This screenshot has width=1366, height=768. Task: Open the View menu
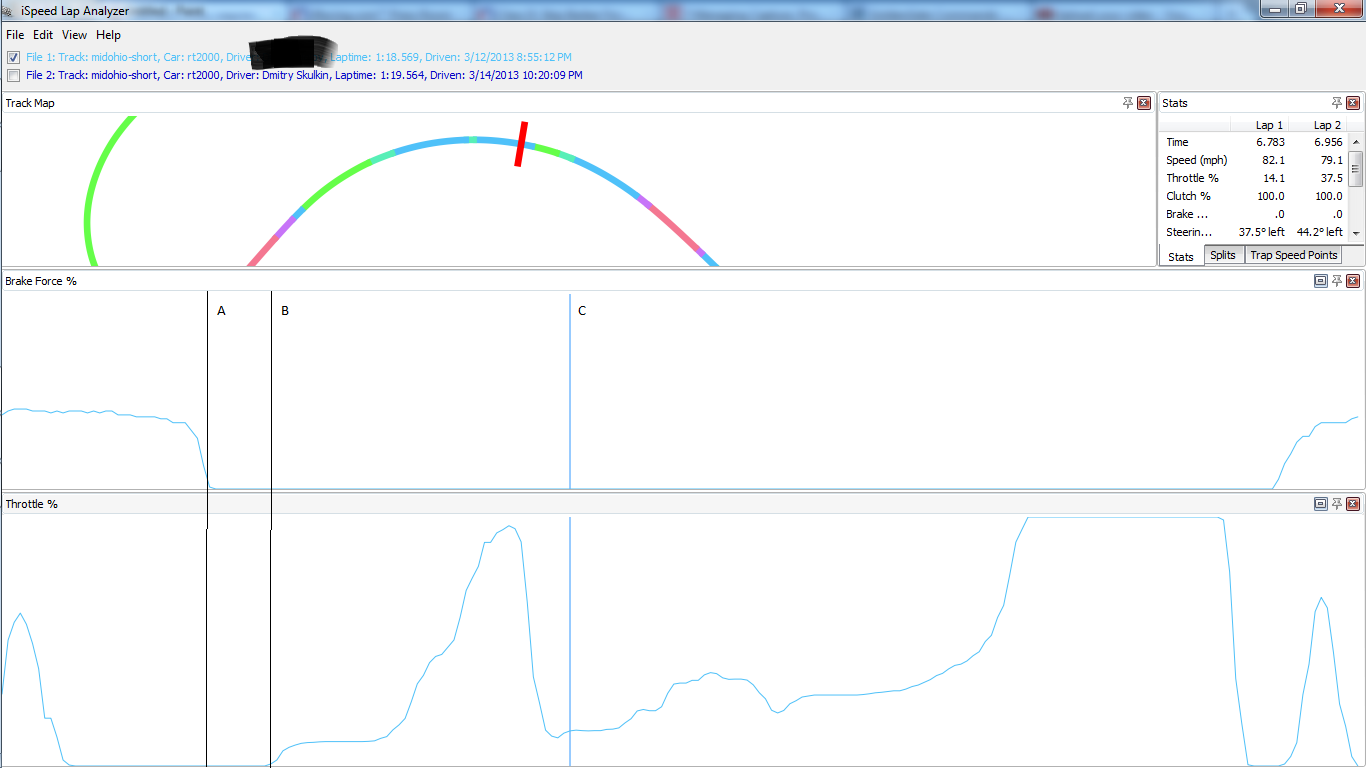pyautogui.click(x=74, y=35)
